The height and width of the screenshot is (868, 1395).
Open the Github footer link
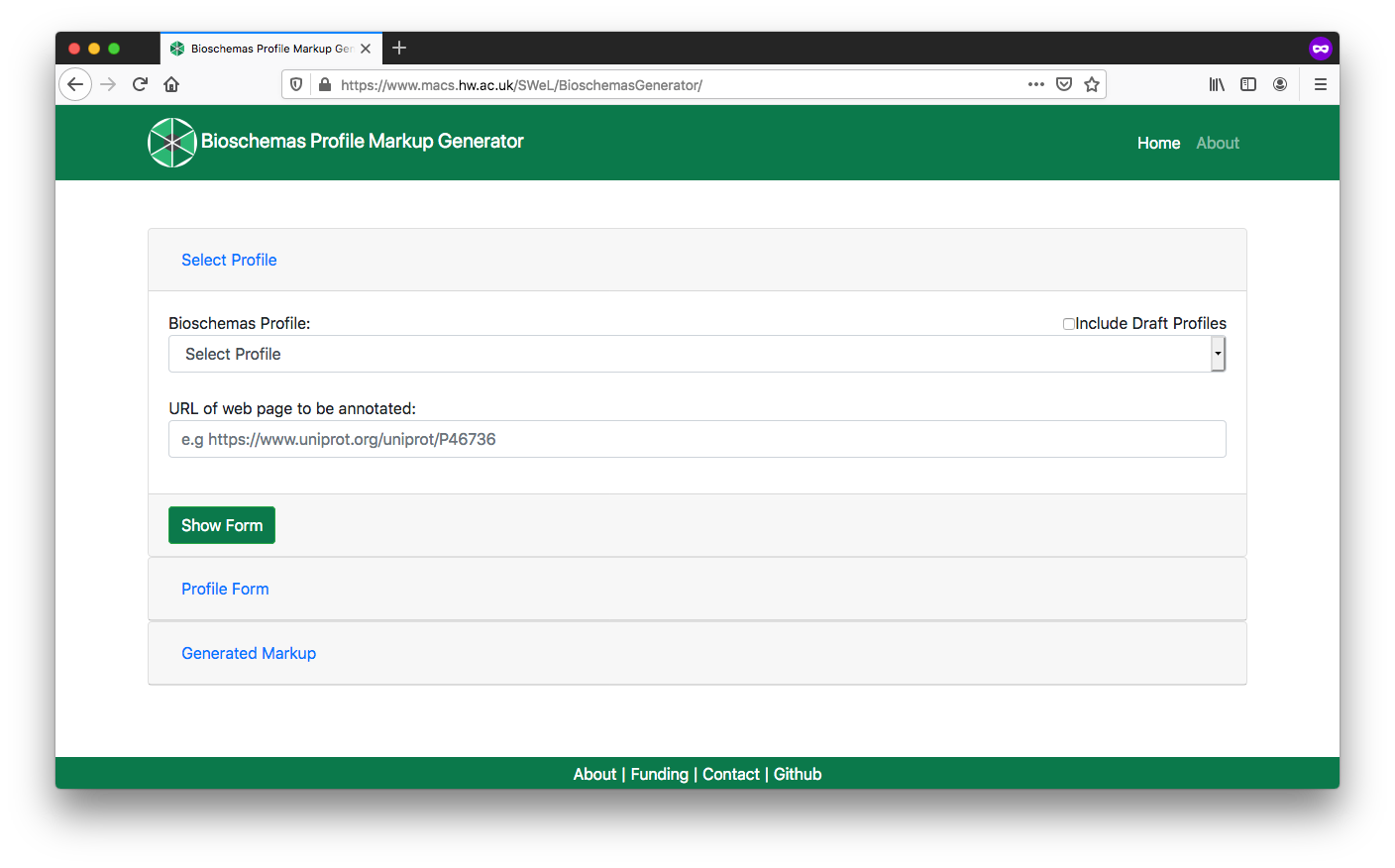tap(798, 774)
